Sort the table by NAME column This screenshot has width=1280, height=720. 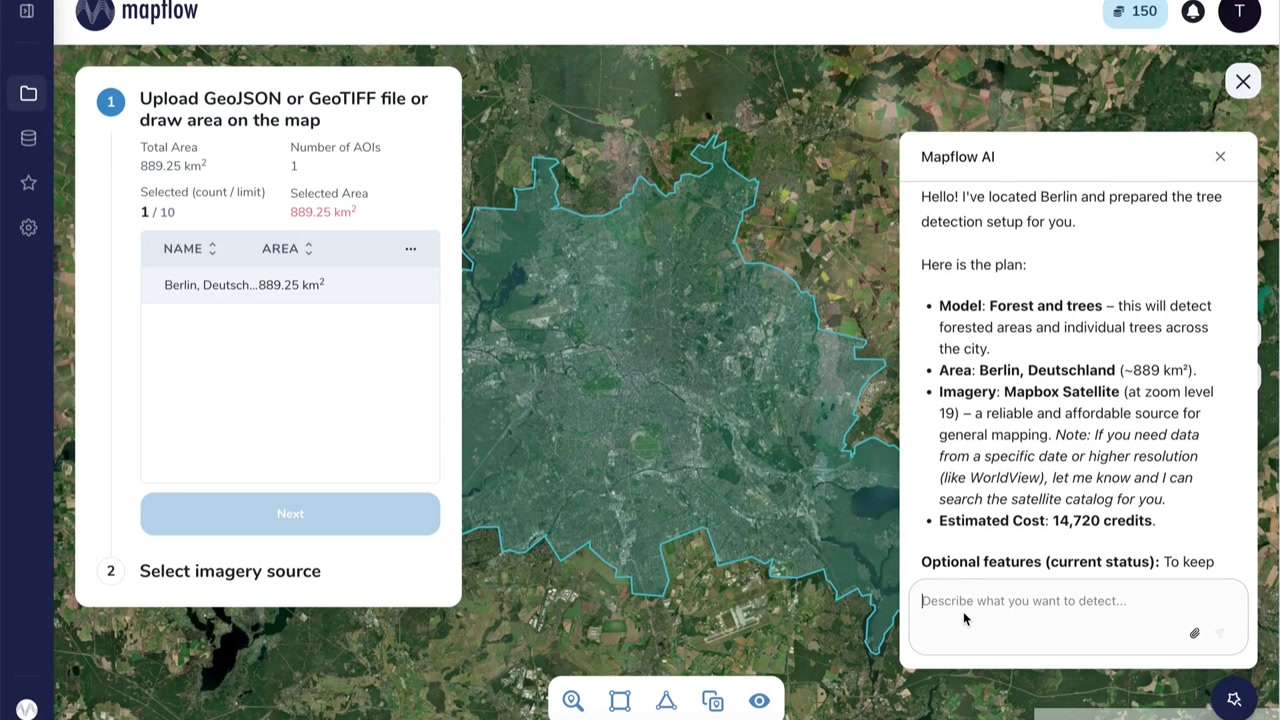pyautogui.click(x=190, y=248)
